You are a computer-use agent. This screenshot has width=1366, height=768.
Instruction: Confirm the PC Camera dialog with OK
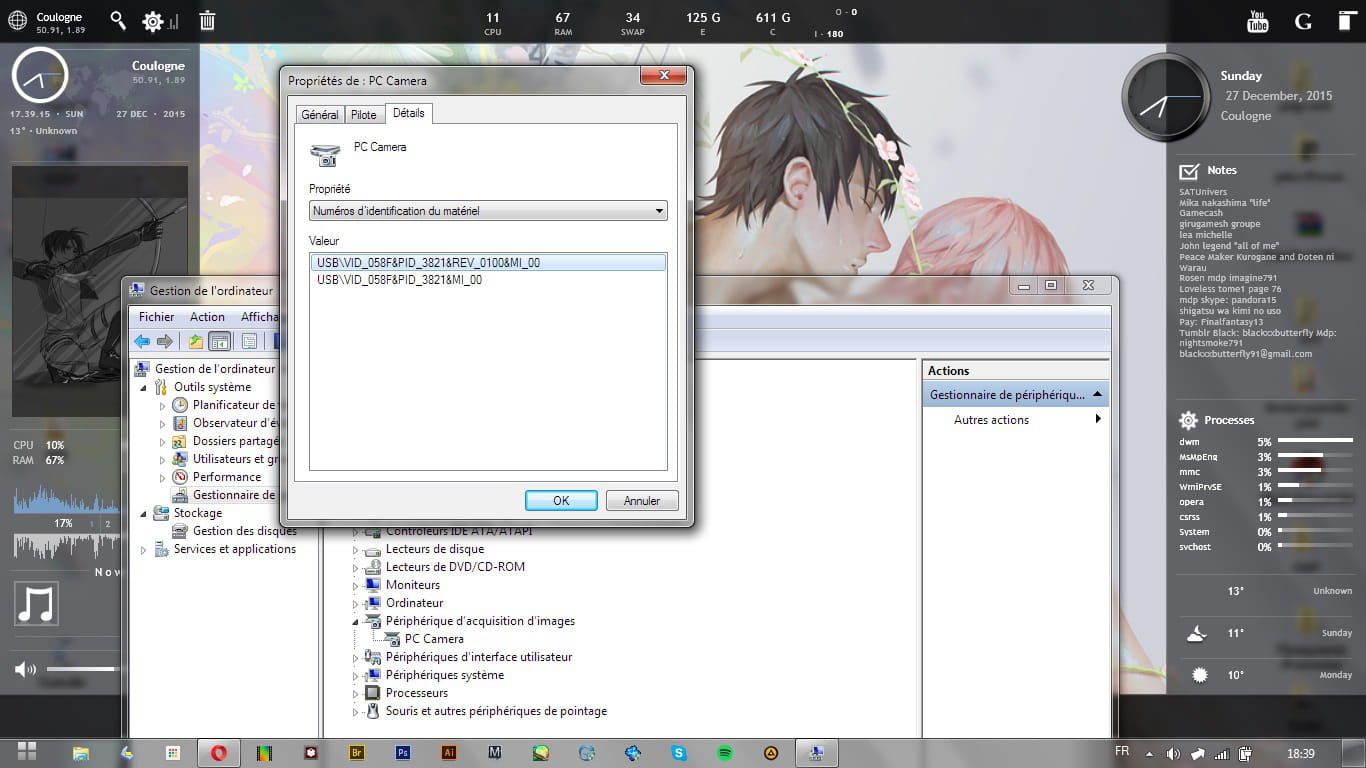(x=561, y=500)
